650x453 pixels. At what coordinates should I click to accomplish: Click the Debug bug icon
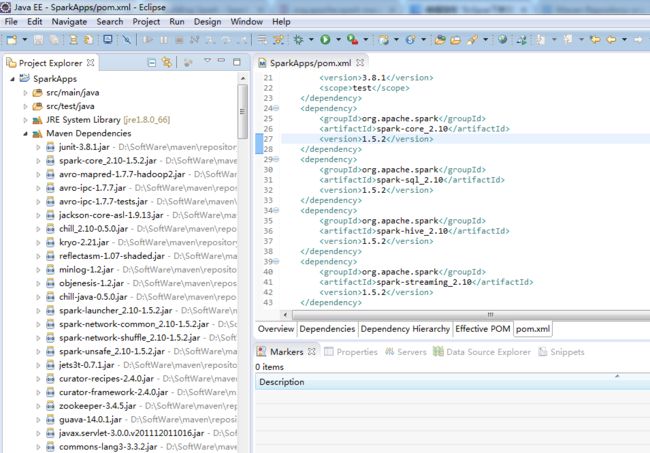(298, 40)
